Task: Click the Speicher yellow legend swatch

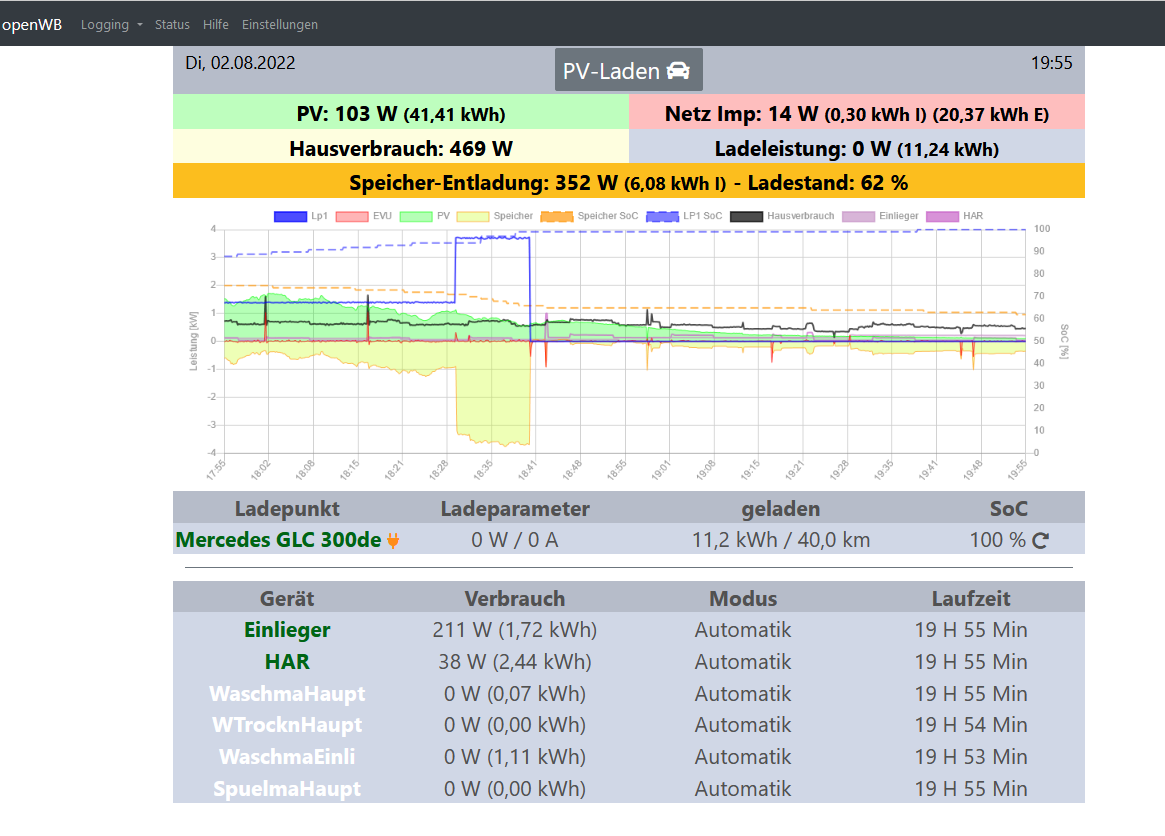Action: pyautogui.click(x=472, y=216)
